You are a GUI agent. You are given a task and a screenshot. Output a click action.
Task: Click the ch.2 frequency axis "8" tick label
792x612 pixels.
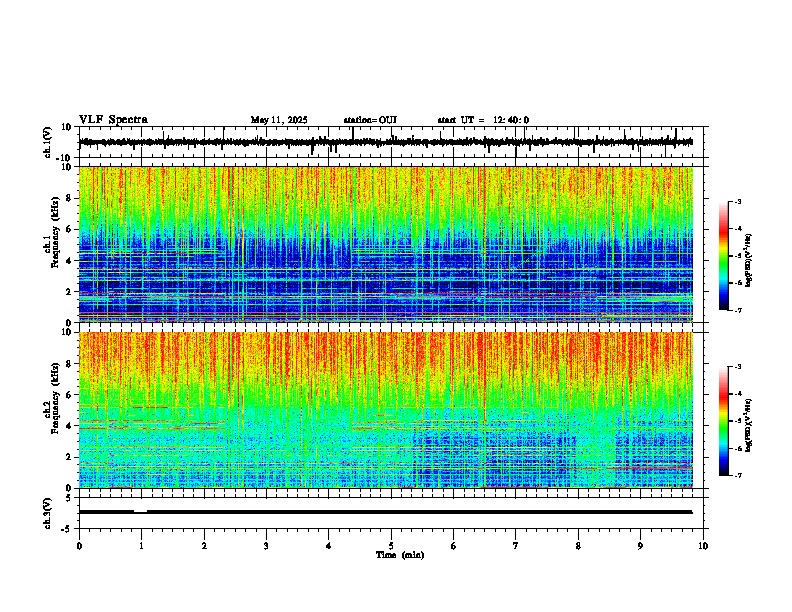(70, 364)
